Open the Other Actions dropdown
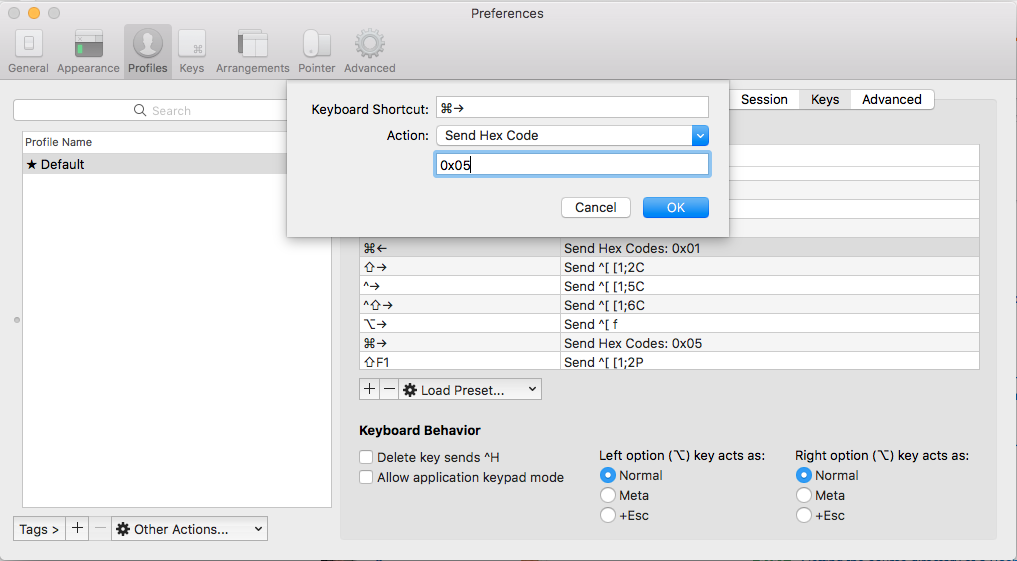 pos(189,529)
